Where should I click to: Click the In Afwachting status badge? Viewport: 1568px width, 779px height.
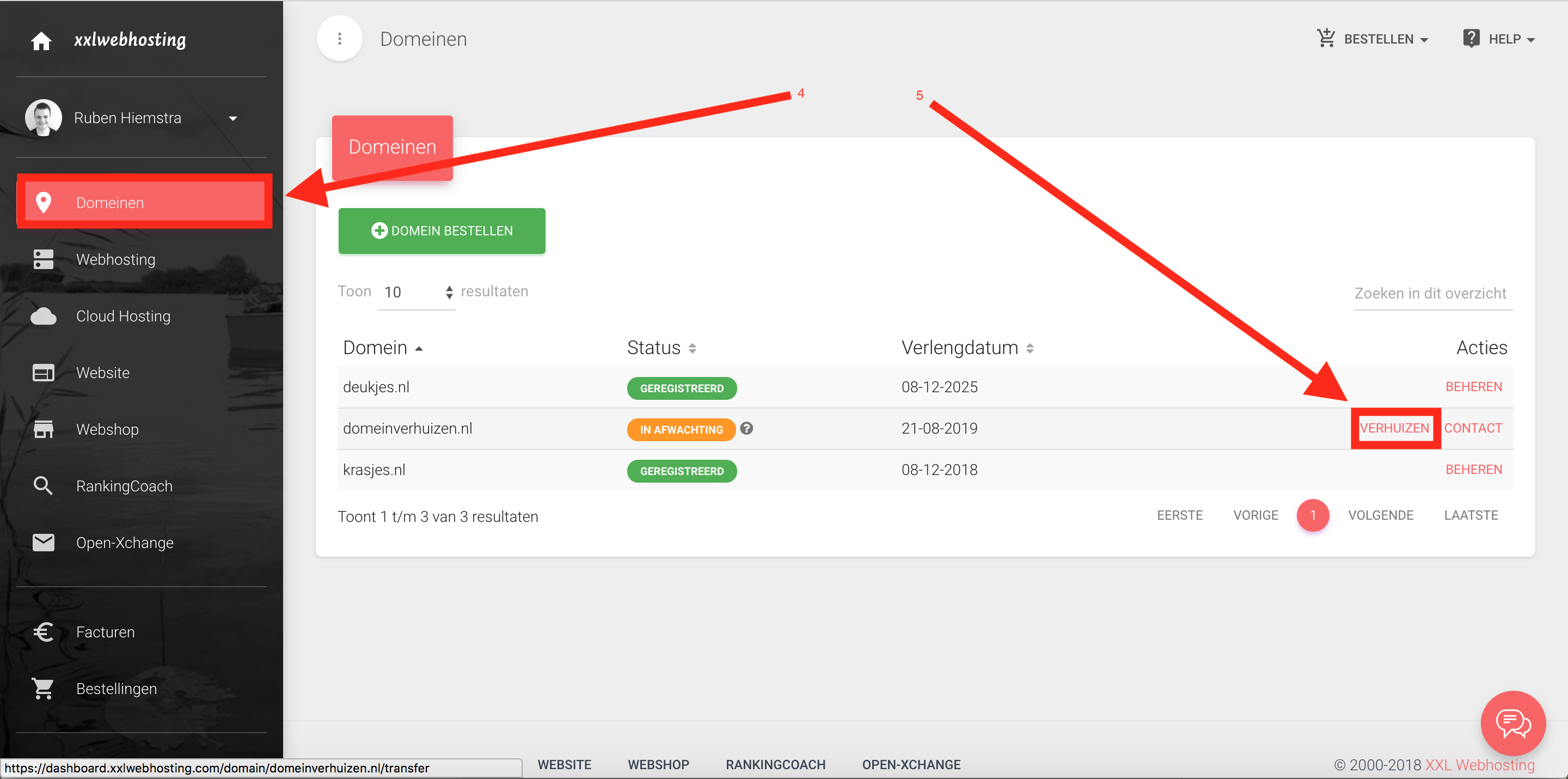[x=681, y=429]
